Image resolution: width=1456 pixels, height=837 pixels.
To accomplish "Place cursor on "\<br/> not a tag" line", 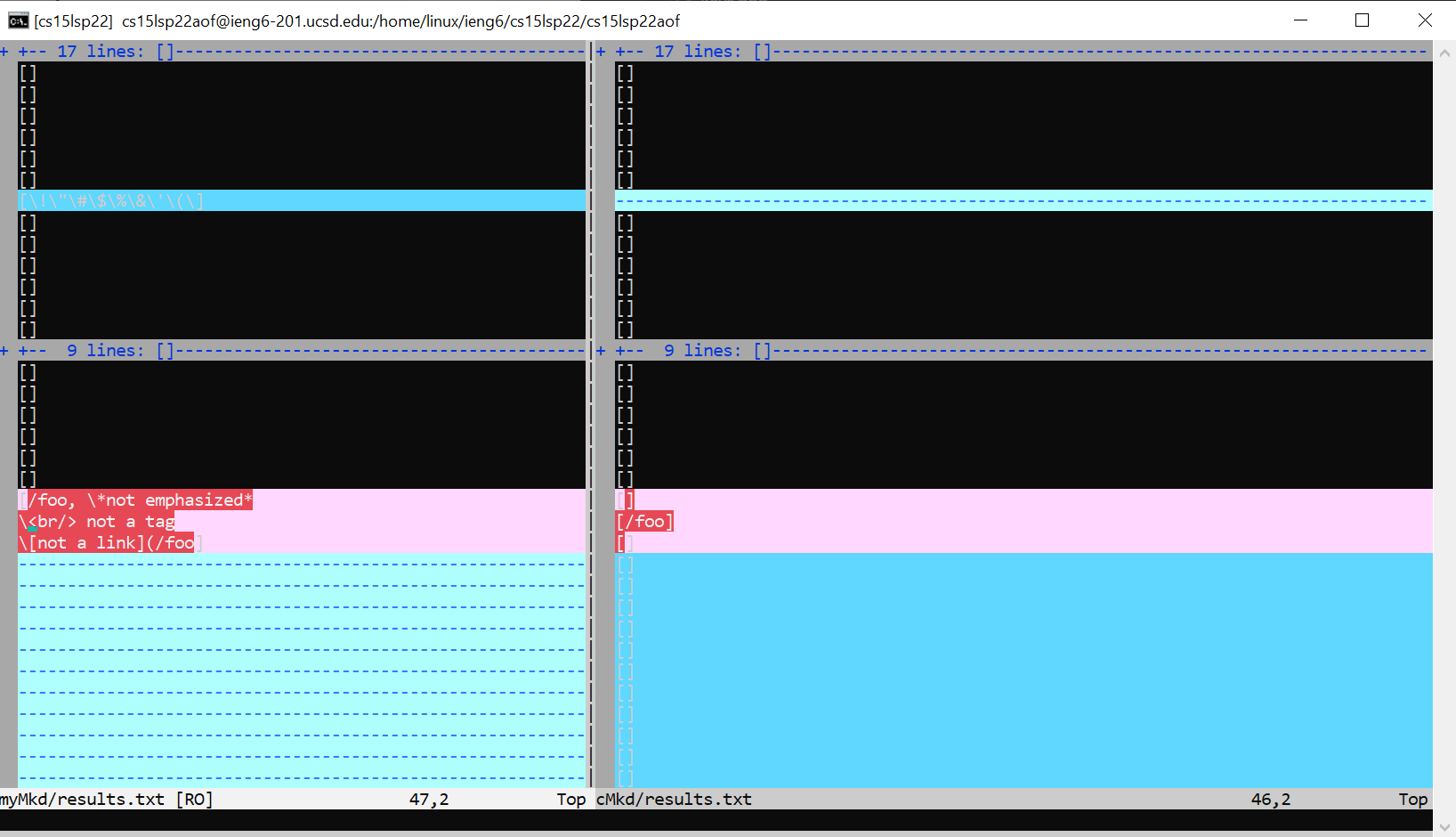I will click(98, 522).
